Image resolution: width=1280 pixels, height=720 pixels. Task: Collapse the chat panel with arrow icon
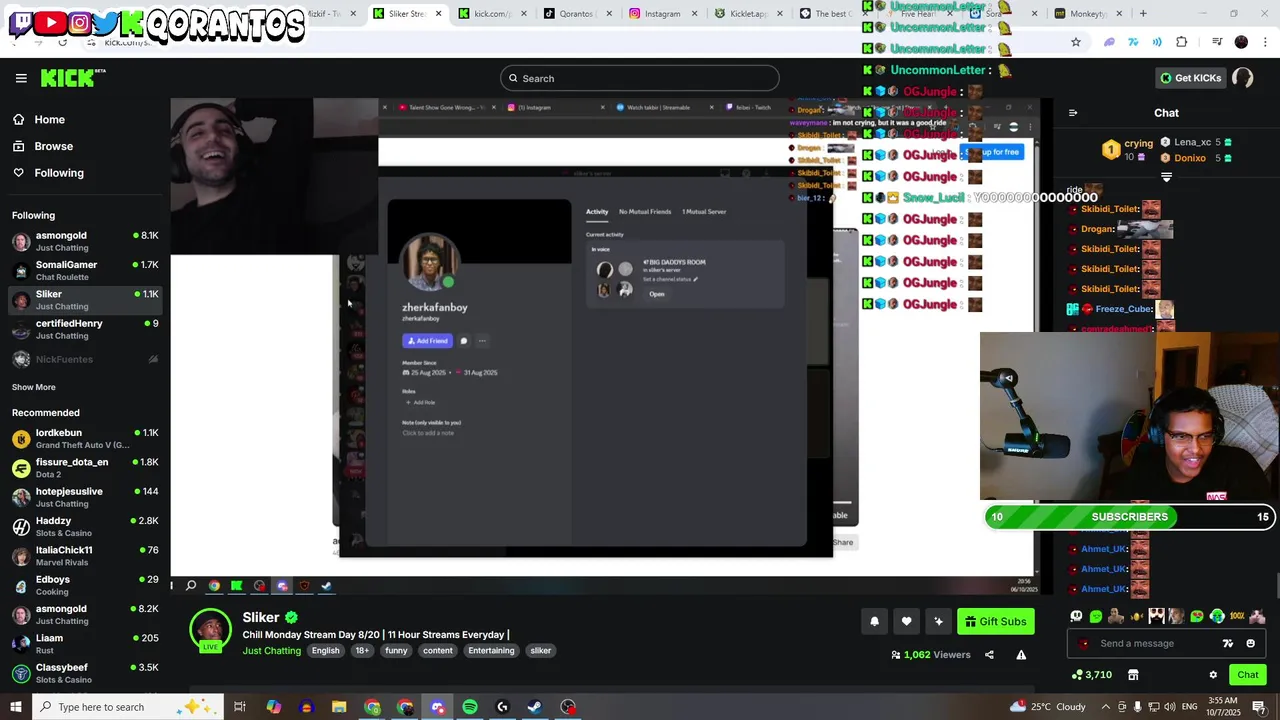pos(1073,113)
